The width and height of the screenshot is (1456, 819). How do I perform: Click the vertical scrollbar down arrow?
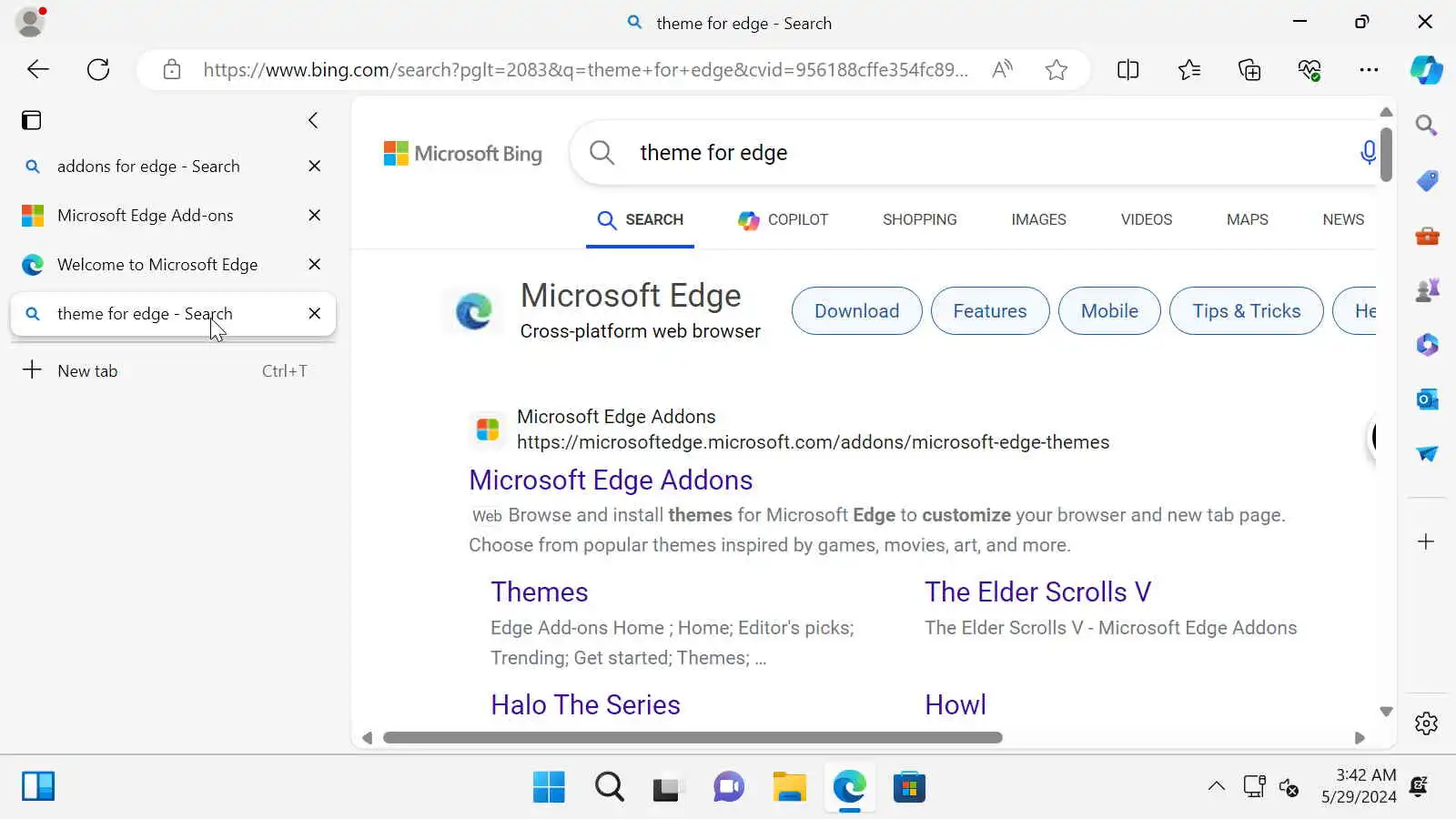click(1386, 712)
